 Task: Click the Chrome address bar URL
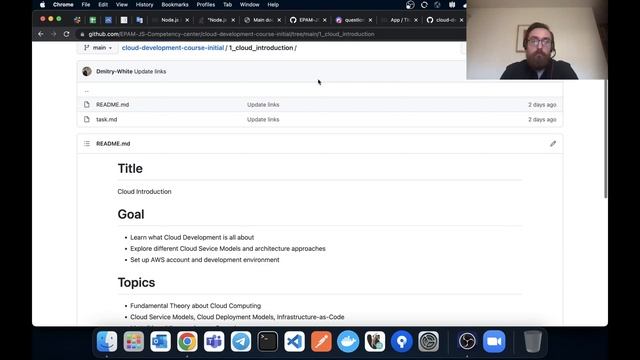[231, 34]
